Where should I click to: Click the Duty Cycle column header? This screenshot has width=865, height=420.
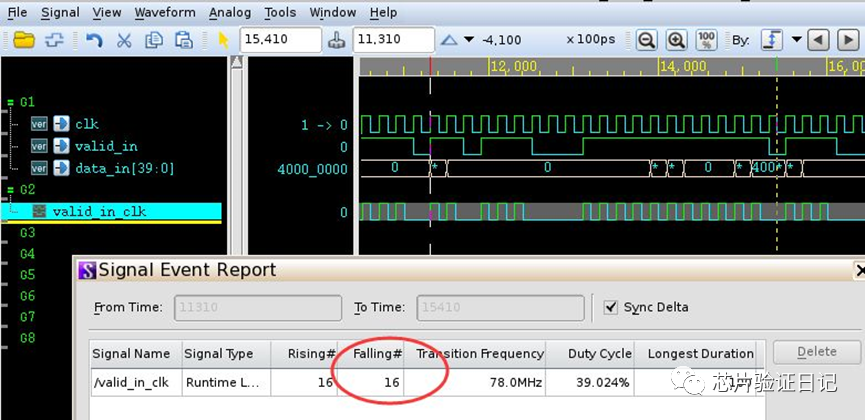590,354
